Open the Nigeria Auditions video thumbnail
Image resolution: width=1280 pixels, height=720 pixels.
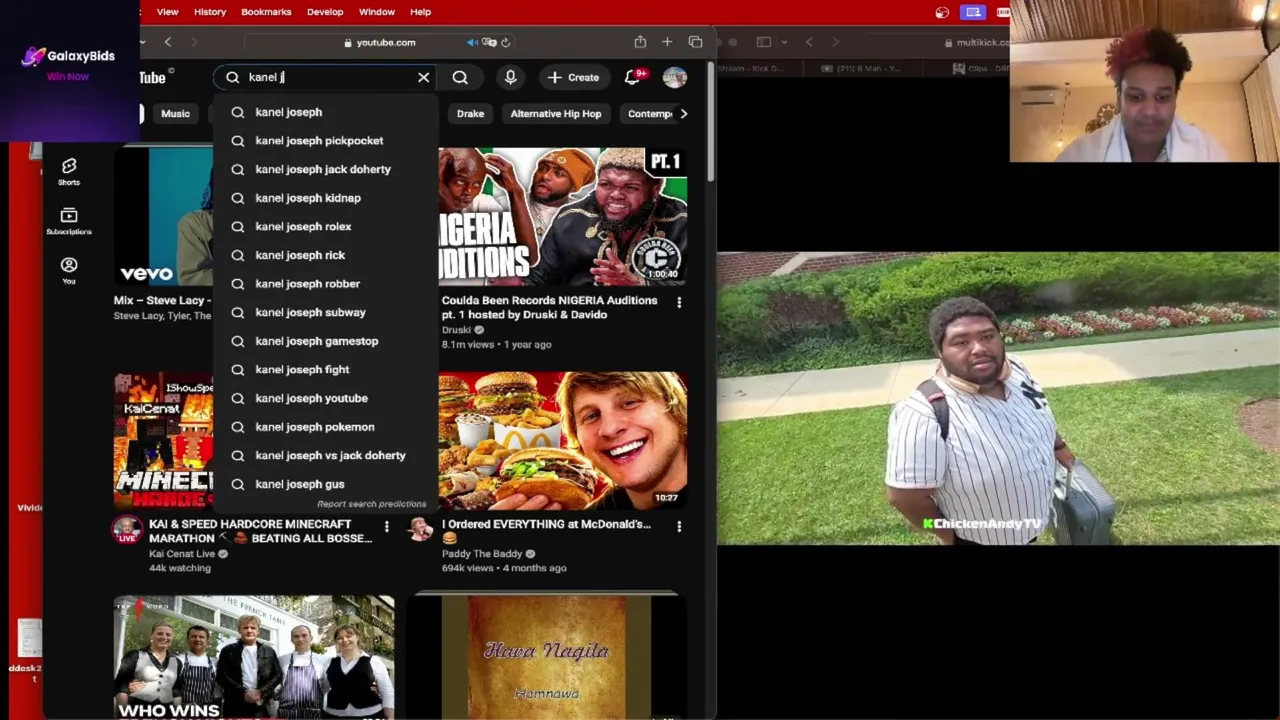point(562,217)
